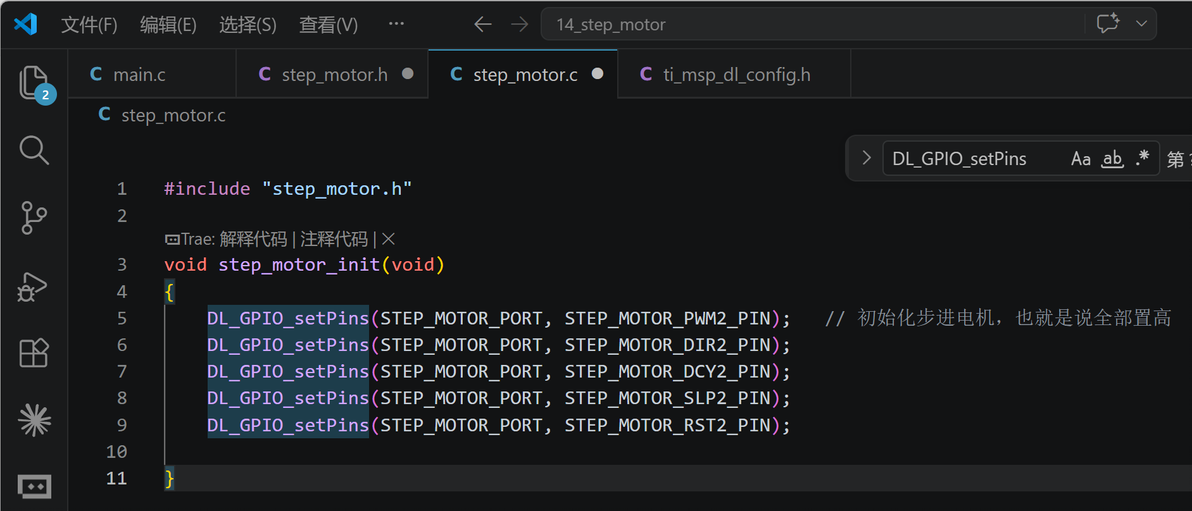Click DL_GPIO_setPins on line 9
This screenshot has width=1192, height=511.
tap(288, 425)
